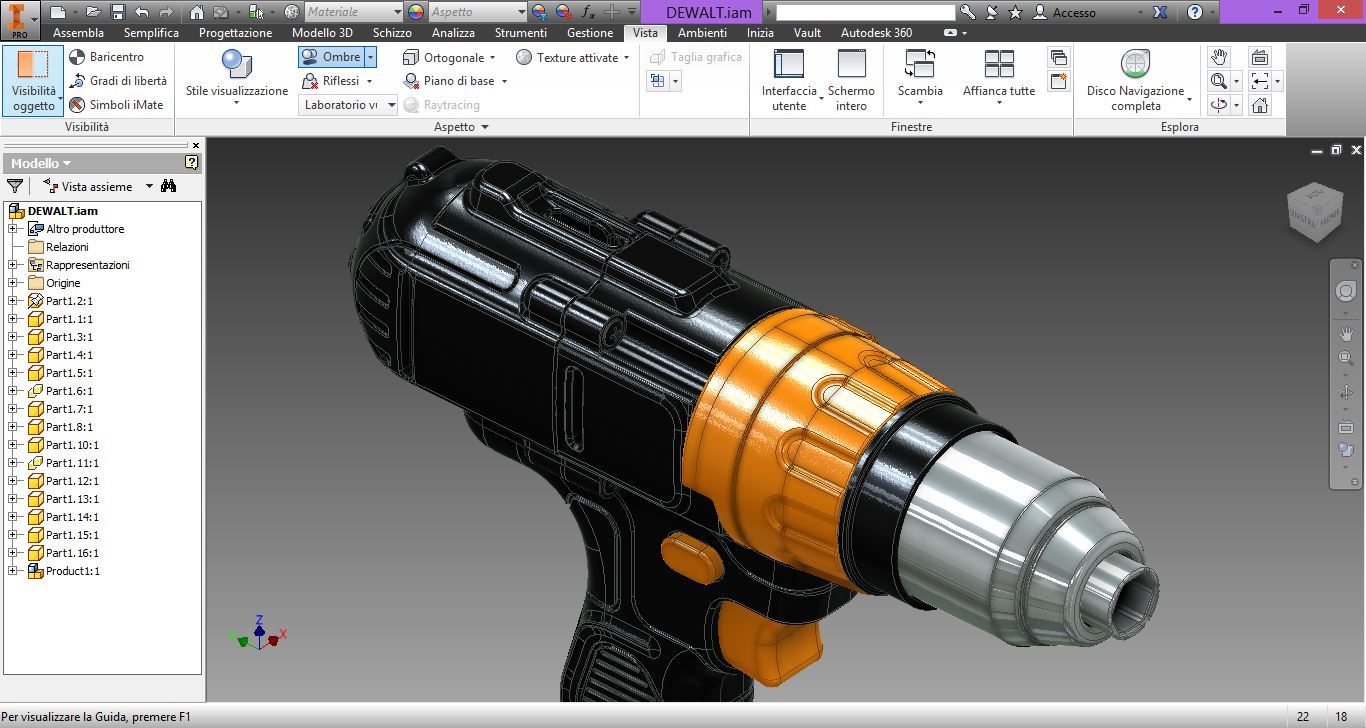Open Texture attivate dropdown

573,57
